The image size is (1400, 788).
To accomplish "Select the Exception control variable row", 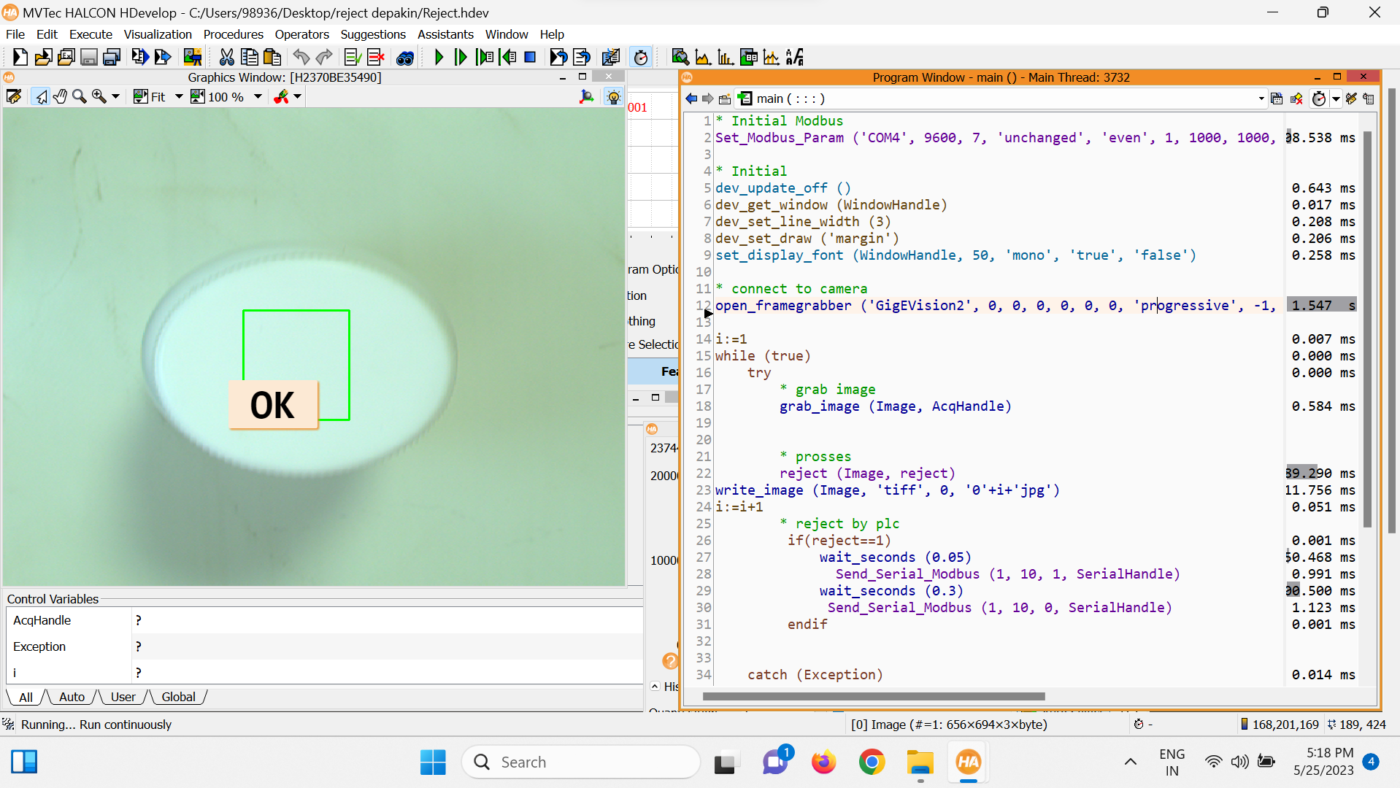I will click(323, 646).
